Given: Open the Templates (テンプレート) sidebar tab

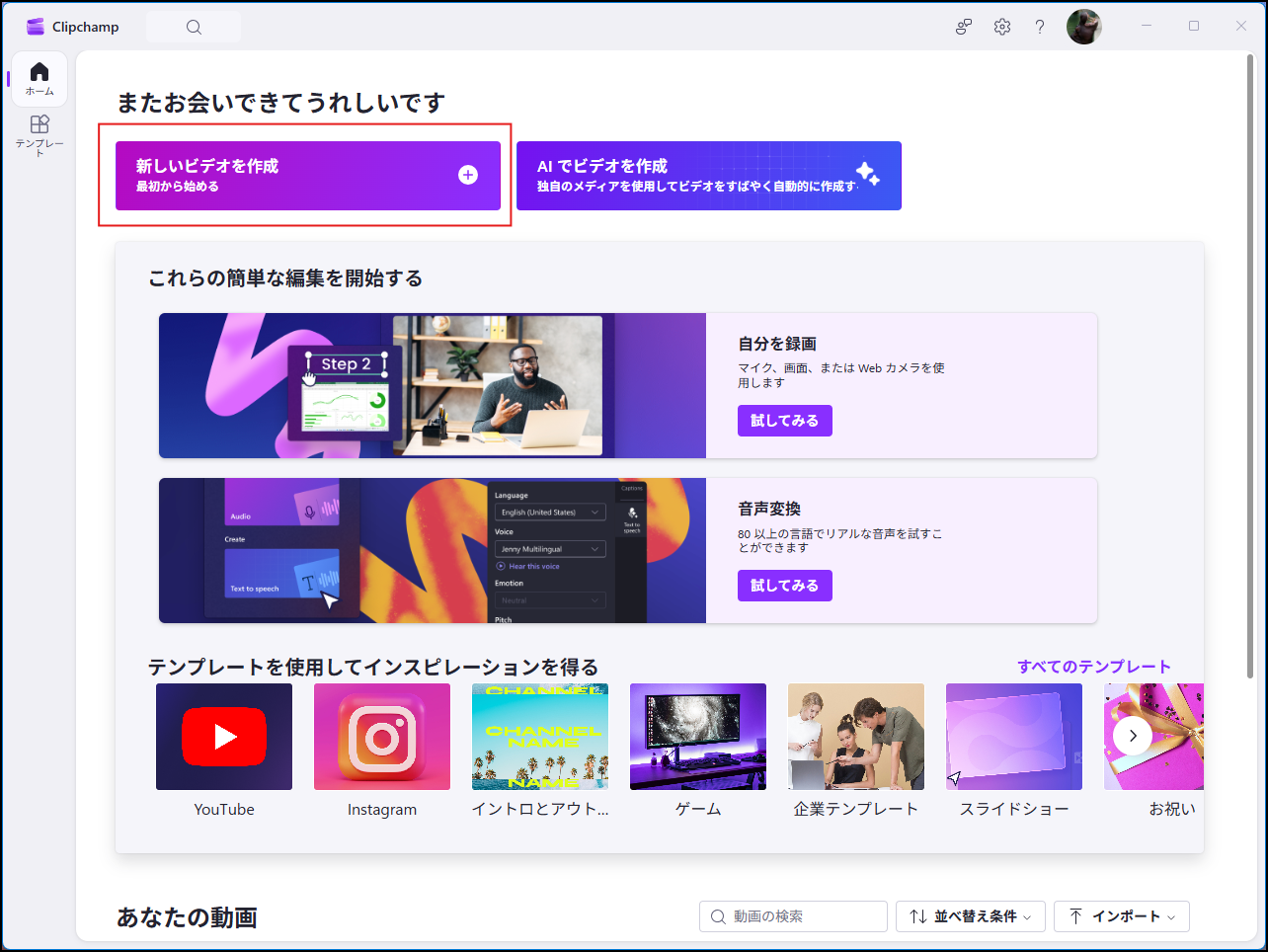Looking at the screenshot, I should click(x=40, y=135).
